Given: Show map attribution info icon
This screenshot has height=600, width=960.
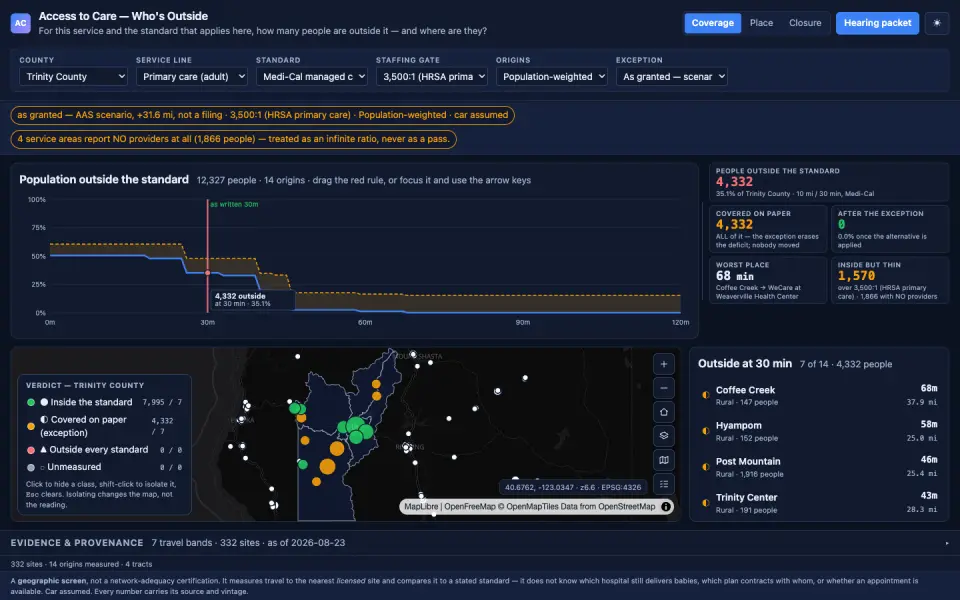Looking at the screenshot, I should tap(666, 506).
